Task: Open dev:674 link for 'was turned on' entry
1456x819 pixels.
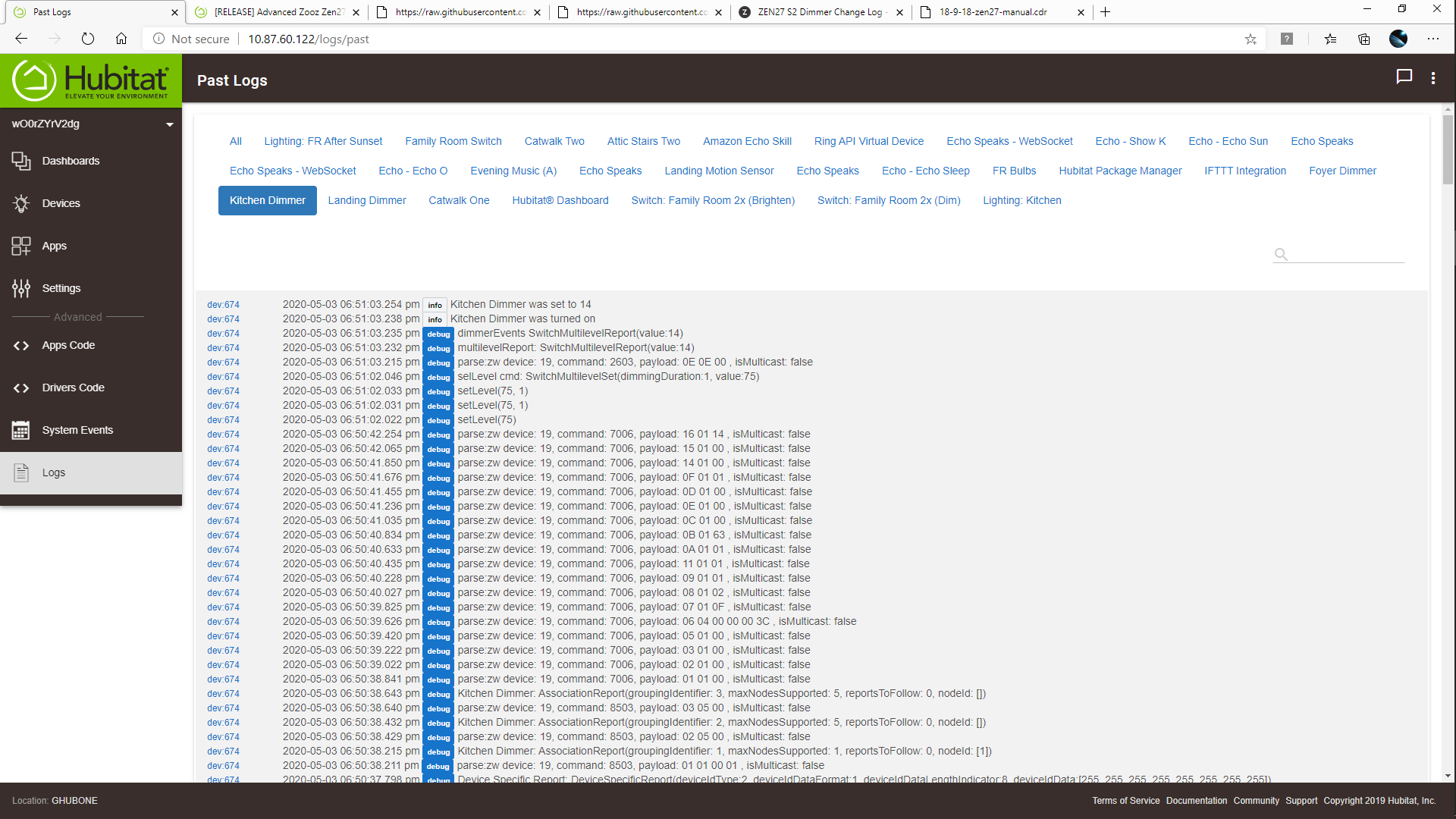Action: [x=223, y=319]
